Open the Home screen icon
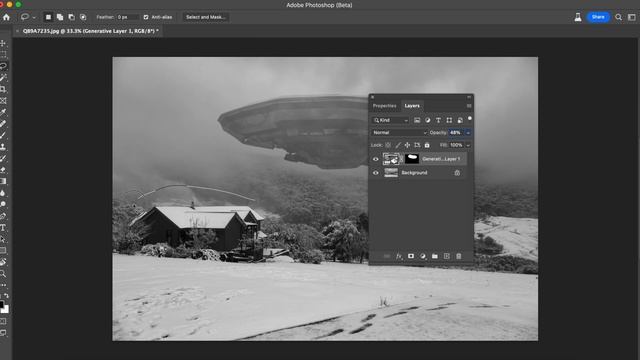 tap(6, 17)
